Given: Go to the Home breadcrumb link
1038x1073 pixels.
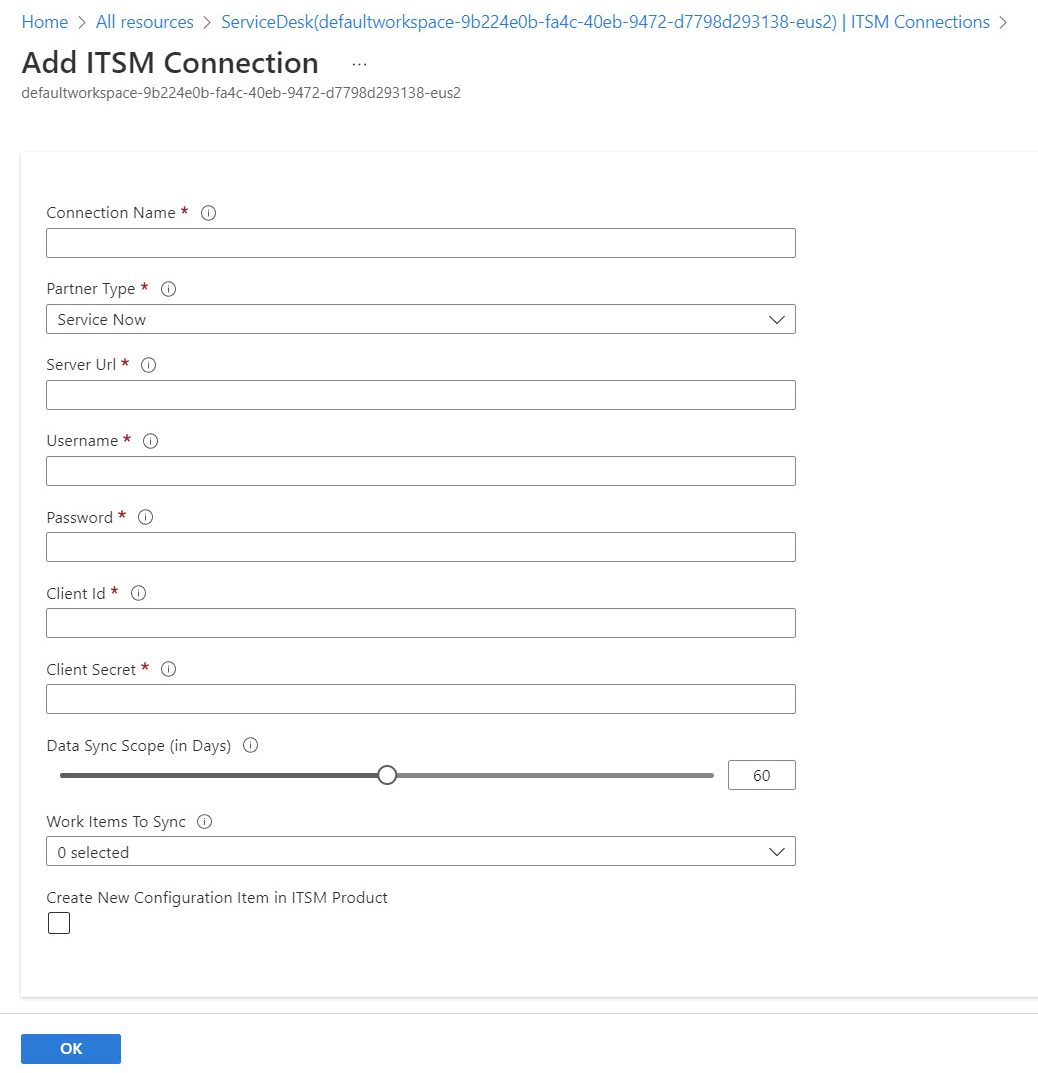Looking at the screenshot, I should tap(44, 22).
